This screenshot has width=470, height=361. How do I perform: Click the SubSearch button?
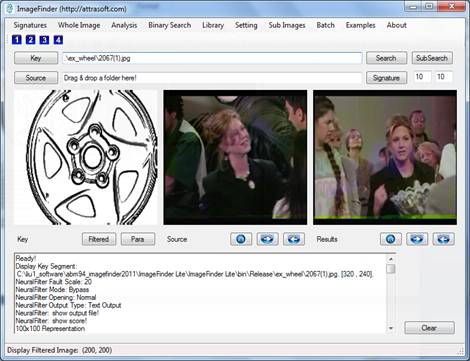(x=432, y=58)
